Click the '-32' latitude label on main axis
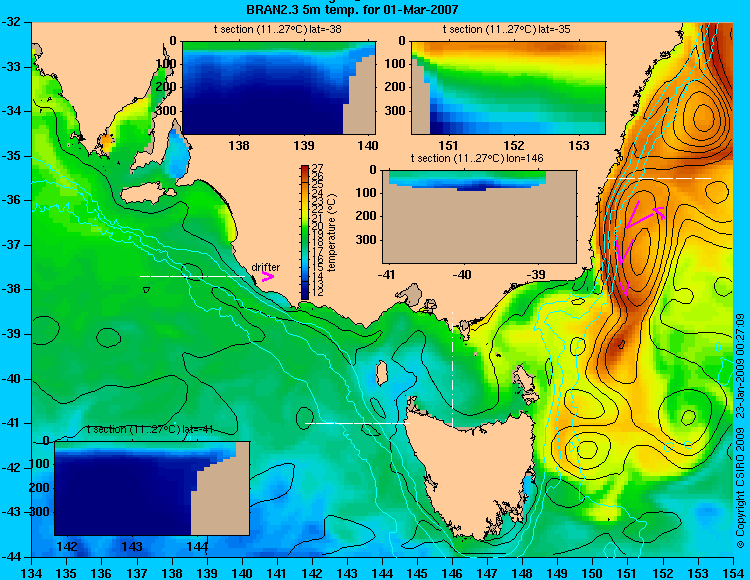Screen dimensions: 750x580 pyautogui.click(x=11, y=22)
